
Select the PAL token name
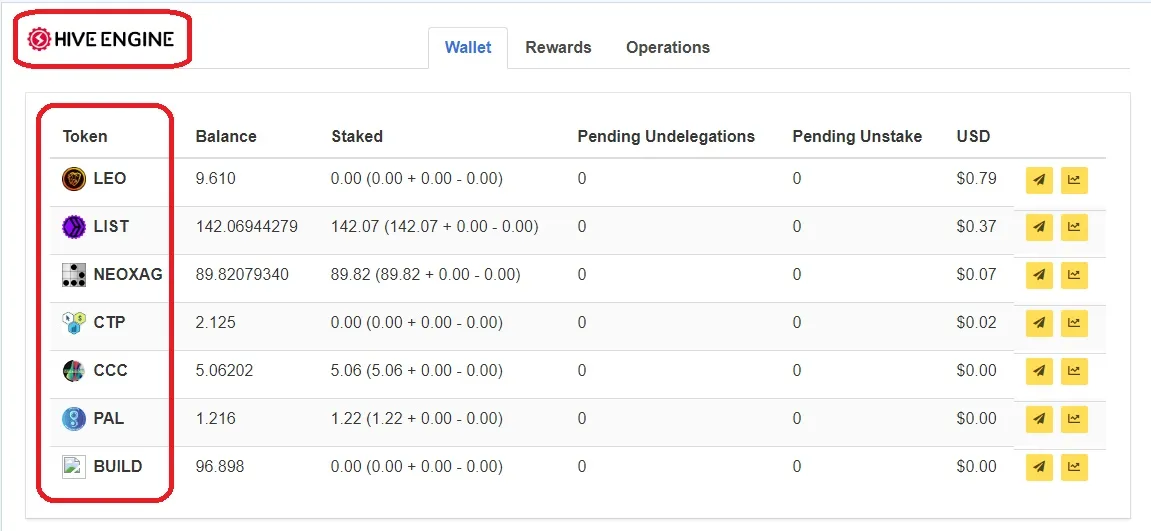click(109, 419)
